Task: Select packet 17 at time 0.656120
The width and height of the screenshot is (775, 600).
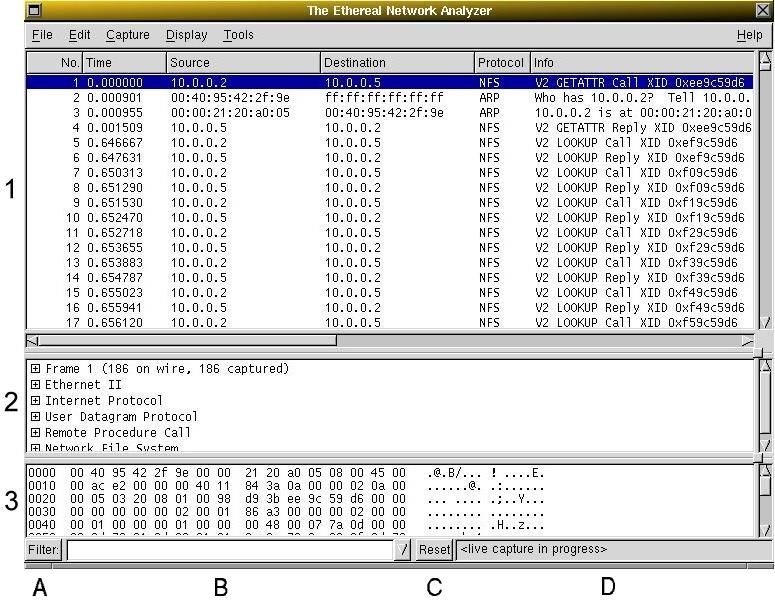Action: tap(389, 322)
